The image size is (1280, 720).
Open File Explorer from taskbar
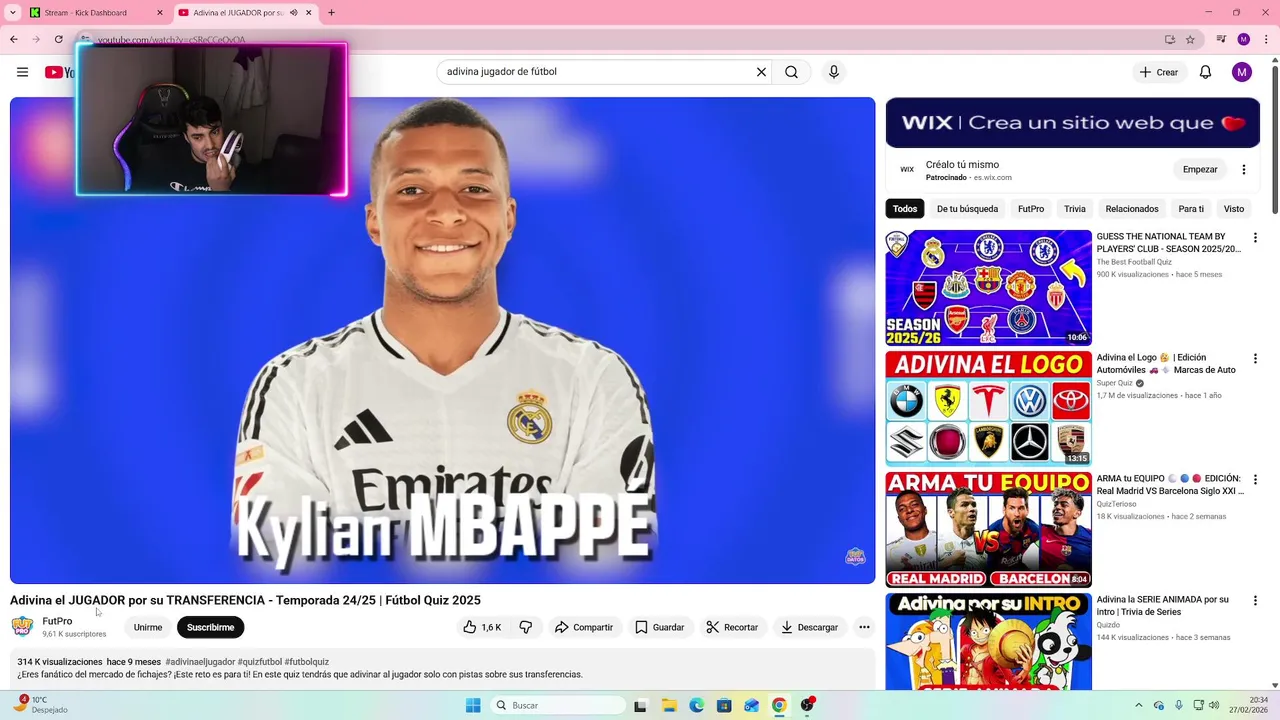point(669,705)
